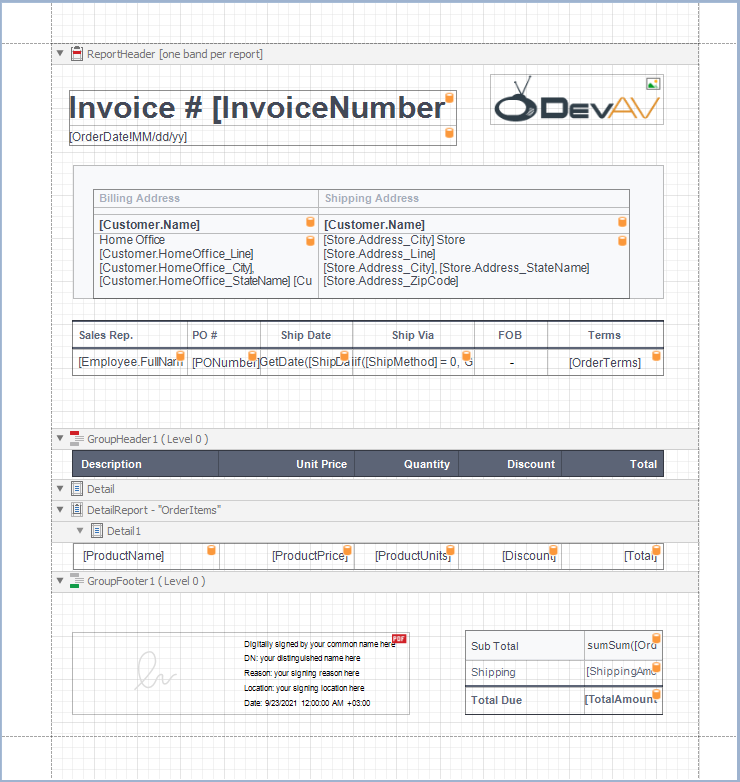Click the GroupHeader1 band icon
The height and width of the screenshot is (782, 740).
[77, 439]
